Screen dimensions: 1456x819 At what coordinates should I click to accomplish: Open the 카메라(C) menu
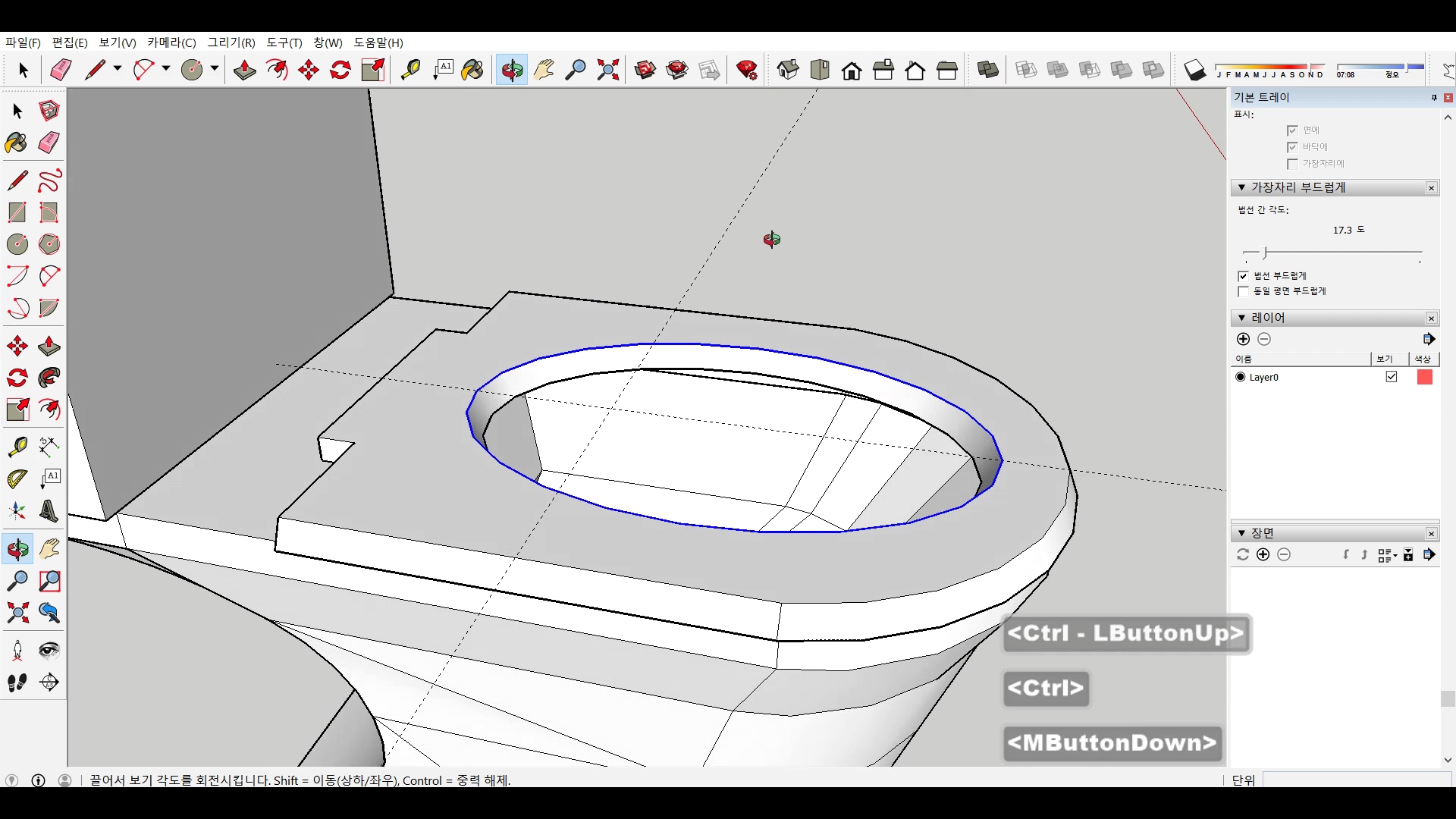point(171,42)
